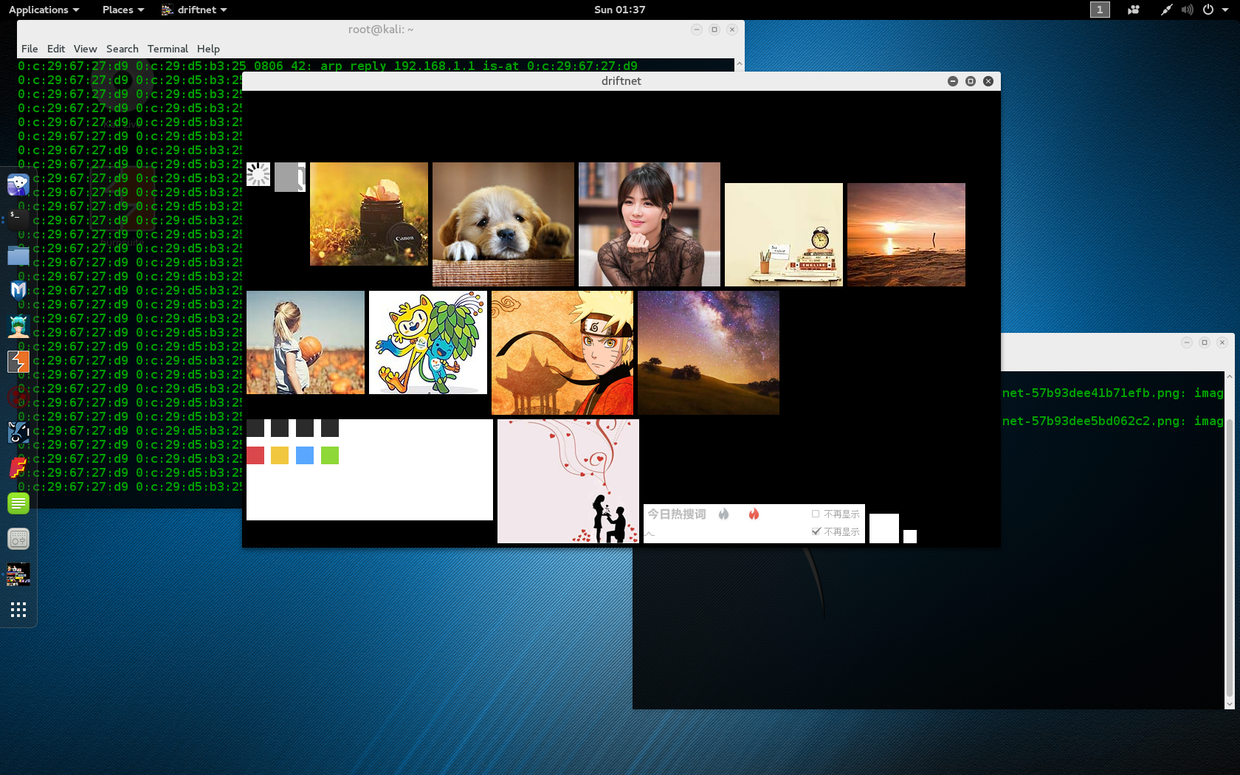Click the girl holding pumpkin image
The image size is (1240, 775).
coord(306,342)
